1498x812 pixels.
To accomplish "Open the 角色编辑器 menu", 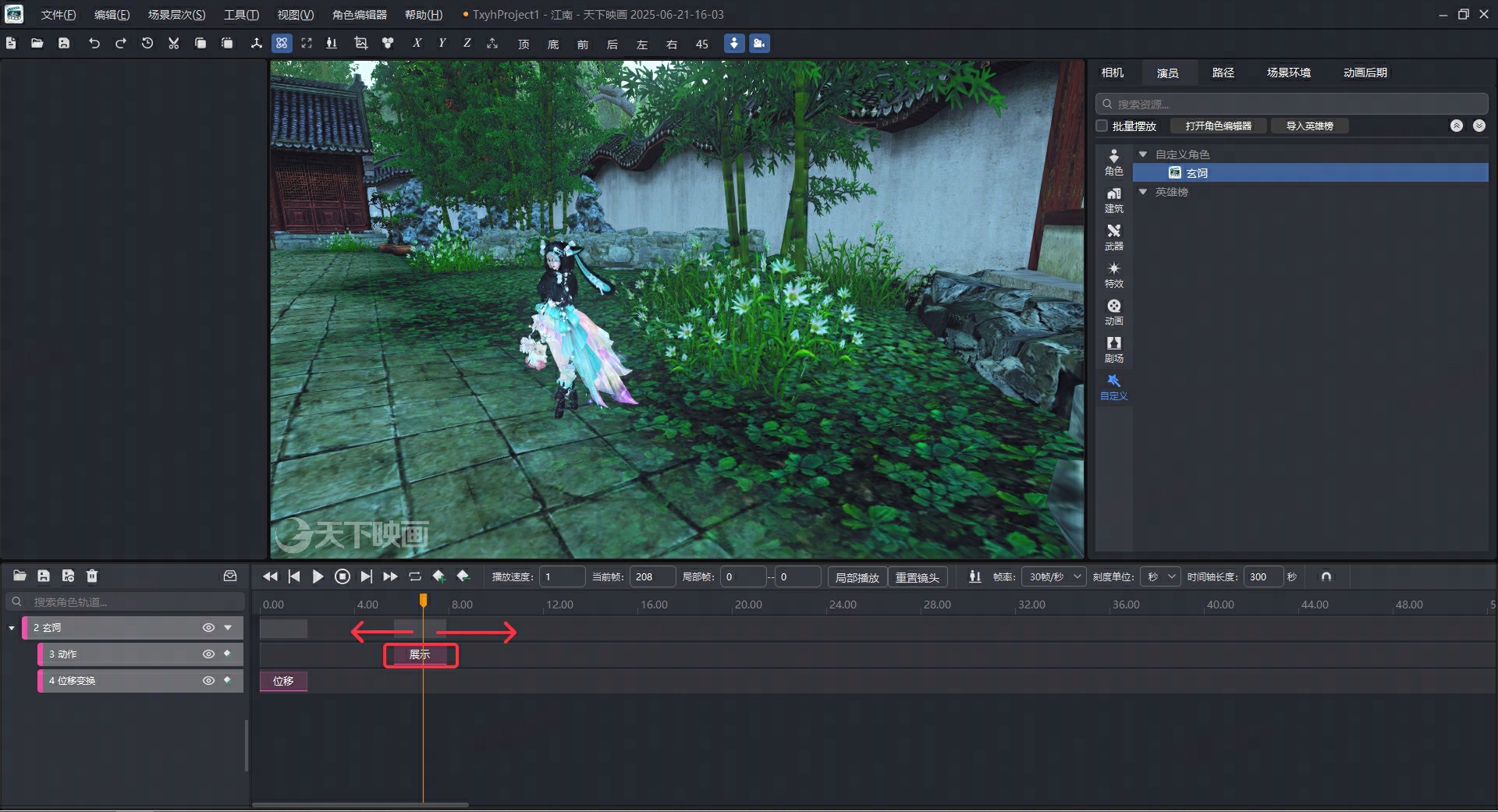I will 360,15.
